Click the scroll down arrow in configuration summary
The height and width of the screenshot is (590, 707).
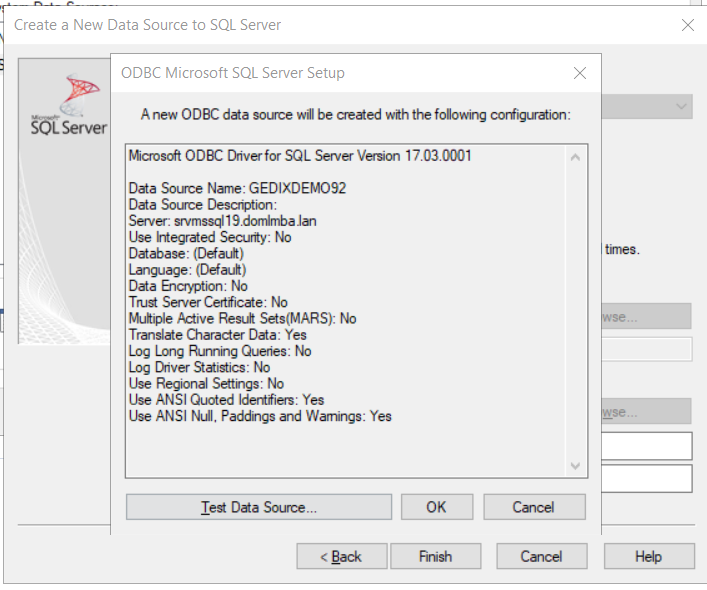pyautogui.click(x=576, y=467)
